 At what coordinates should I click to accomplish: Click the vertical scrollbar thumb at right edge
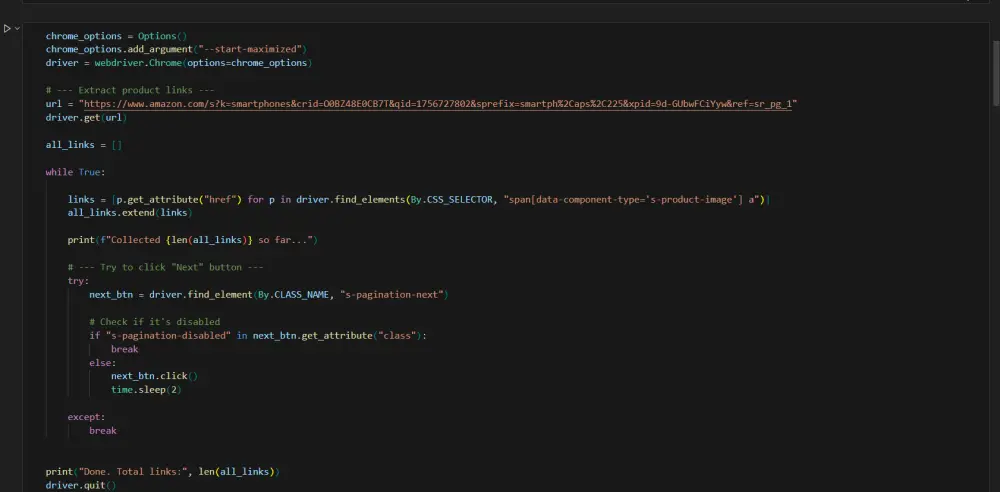996,73
